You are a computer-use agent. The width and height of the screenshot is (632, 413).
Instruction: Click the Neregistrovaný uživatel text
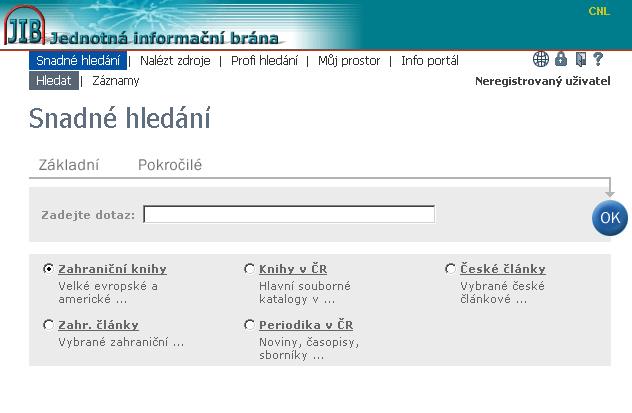pos(543,81)
